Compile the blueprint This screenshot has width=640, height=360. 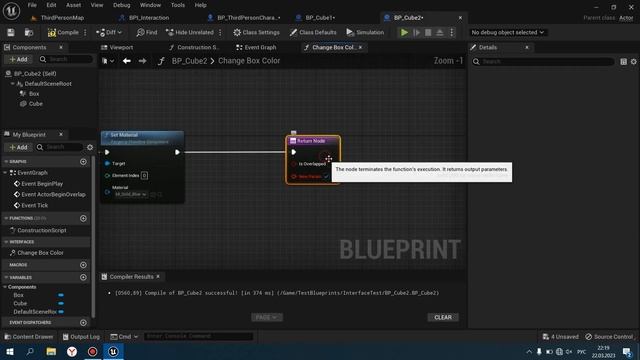(63, 32)
